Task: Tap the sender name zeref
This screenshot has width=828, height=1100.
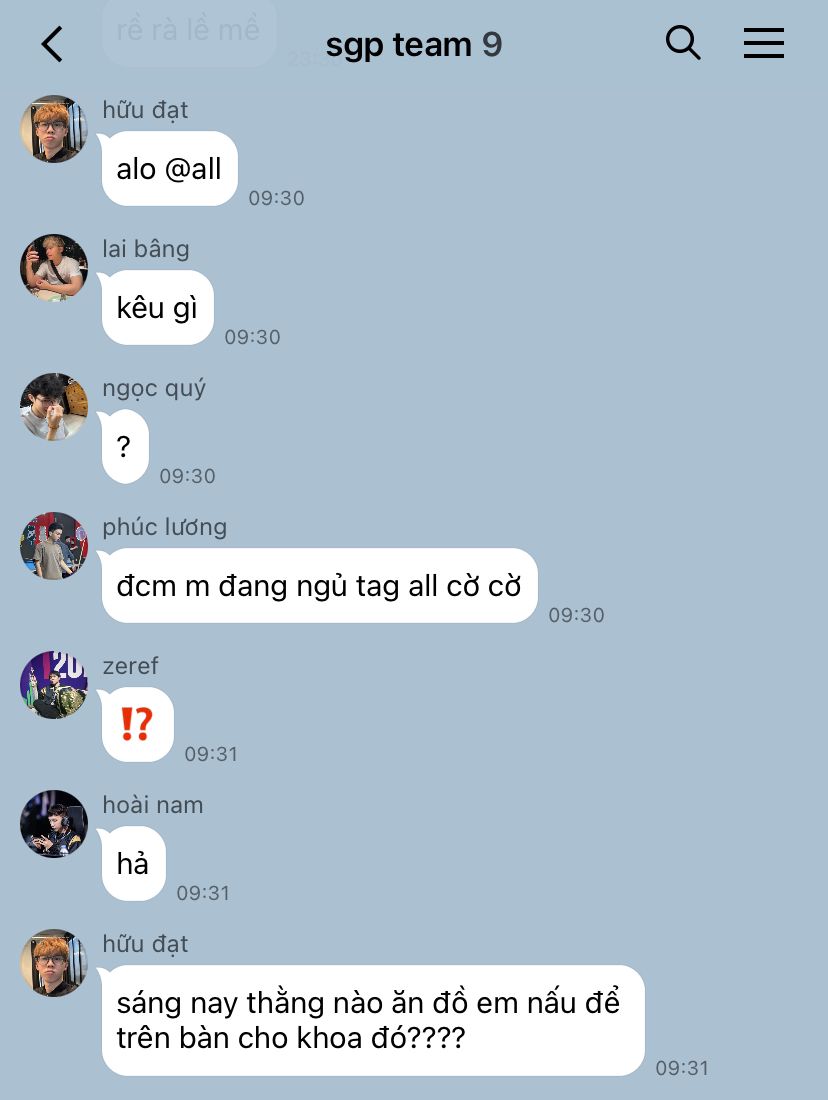Action: point(131,666)
